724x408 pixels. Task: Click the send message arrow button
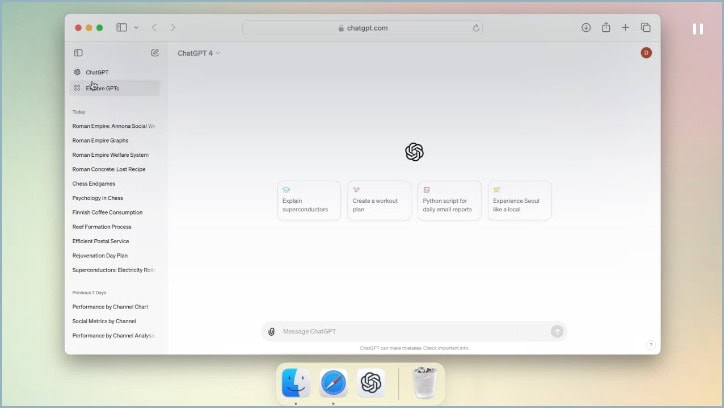tap(557, 331)
